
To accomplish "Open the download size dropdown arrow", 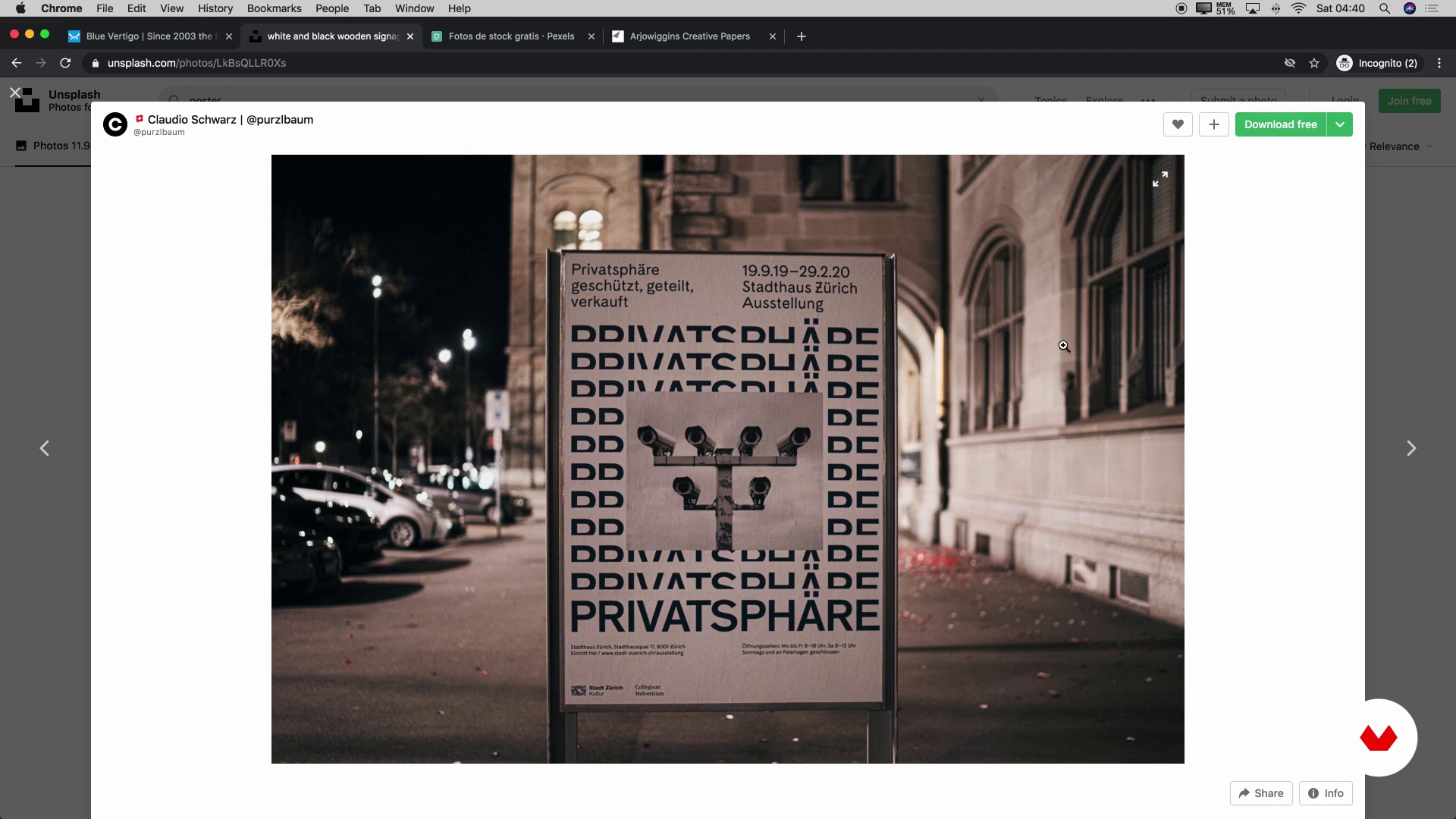I will click(x=1340, y=124).
